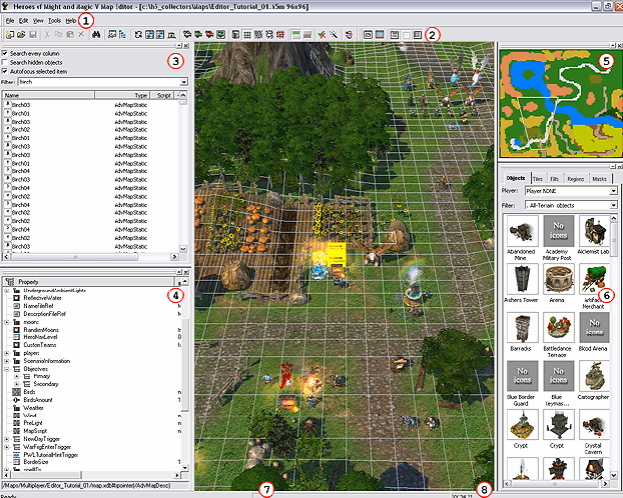Image resolution: width=623 pixels, height=498 pixels.
Task: Open the Help menu
Action: pyautogui.click(x=71, y=21)
